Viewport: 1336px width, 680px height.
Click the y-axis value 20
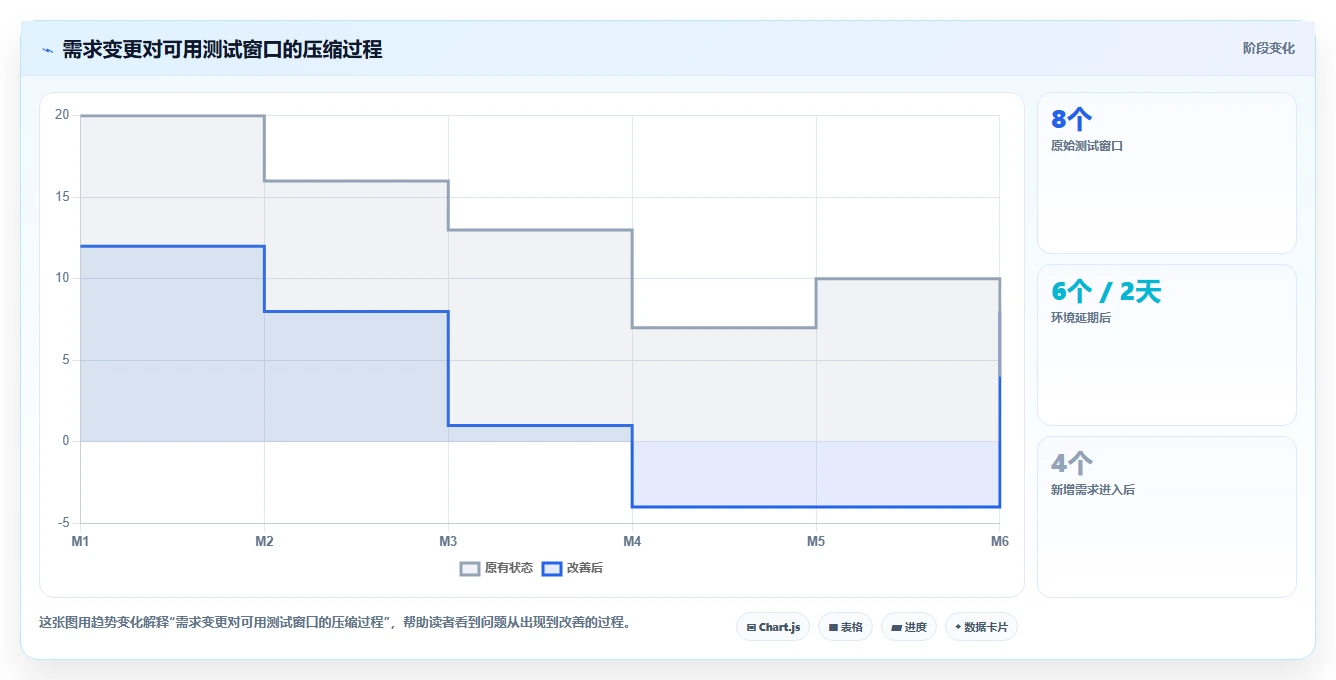pos(62,115)
